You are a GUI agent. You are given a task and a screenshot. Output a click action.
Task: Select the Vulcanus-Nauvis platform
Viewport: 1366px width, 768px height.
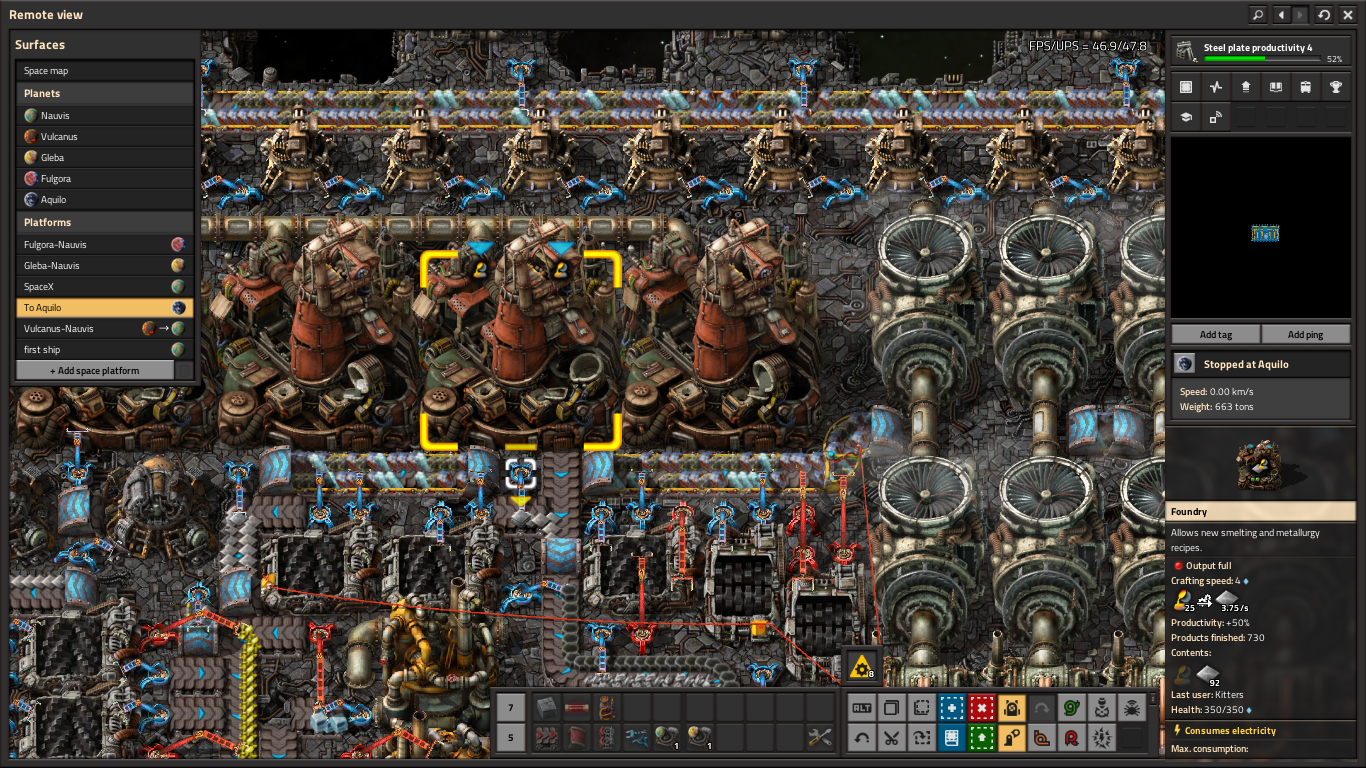point(105,328)
